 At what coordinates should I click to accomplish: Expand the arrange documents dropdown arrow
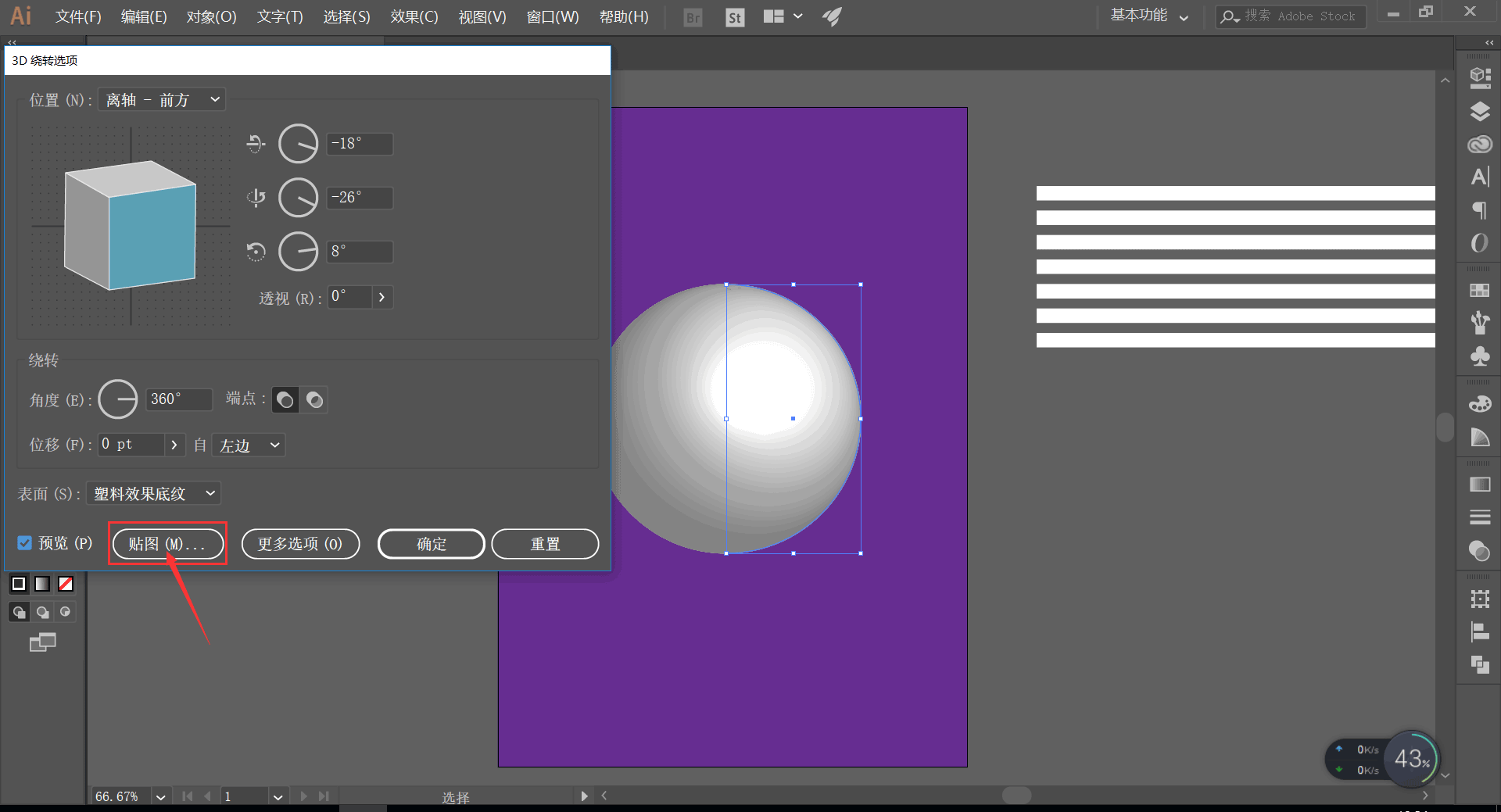click(798, 16)
